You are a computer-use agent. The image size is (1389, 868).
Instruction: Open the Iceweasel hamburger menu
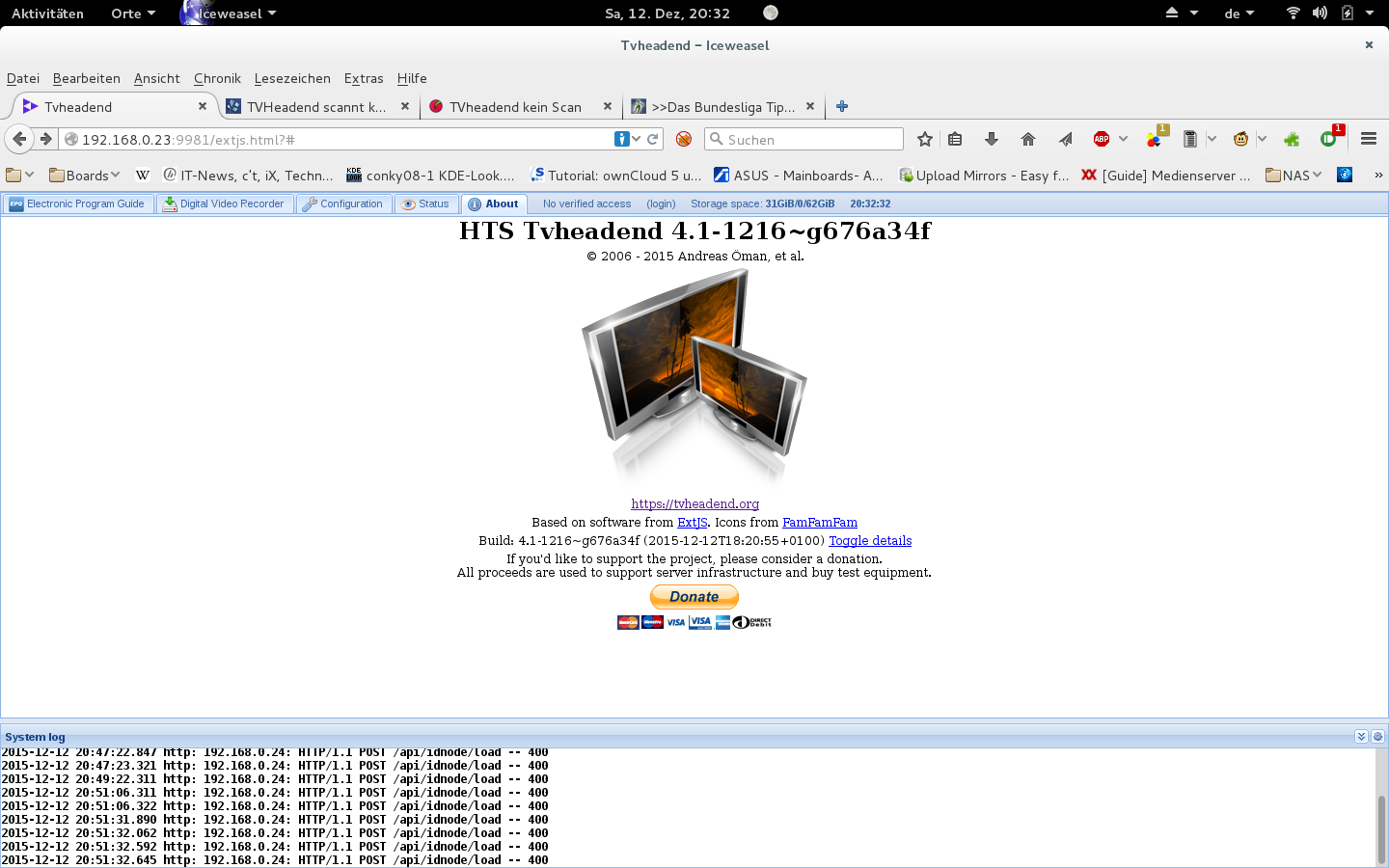click(1369, 139)
